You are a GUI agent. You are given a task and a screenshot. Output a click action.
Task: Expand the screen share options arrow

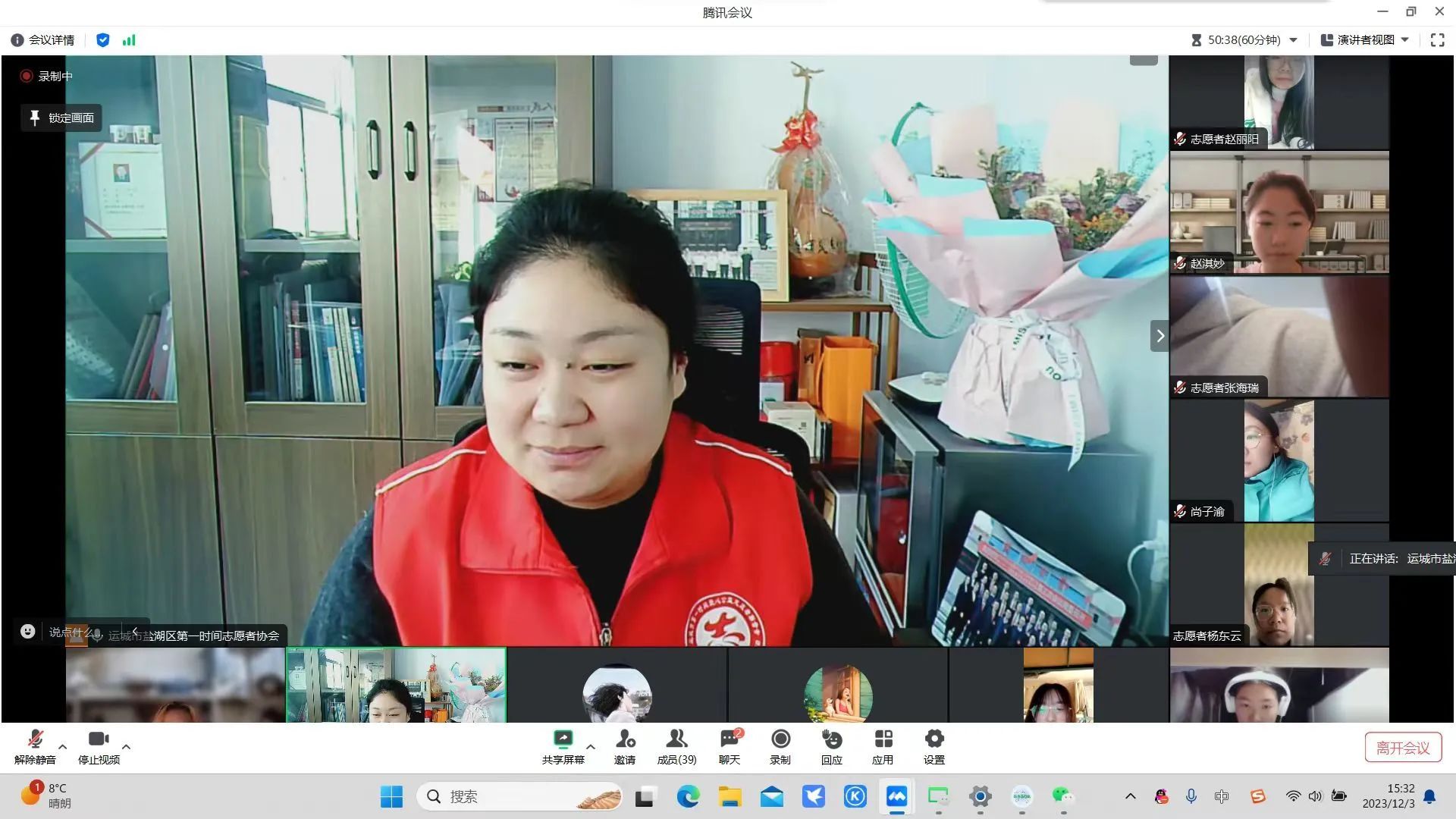pyautogui.click(x=591, y=747)
